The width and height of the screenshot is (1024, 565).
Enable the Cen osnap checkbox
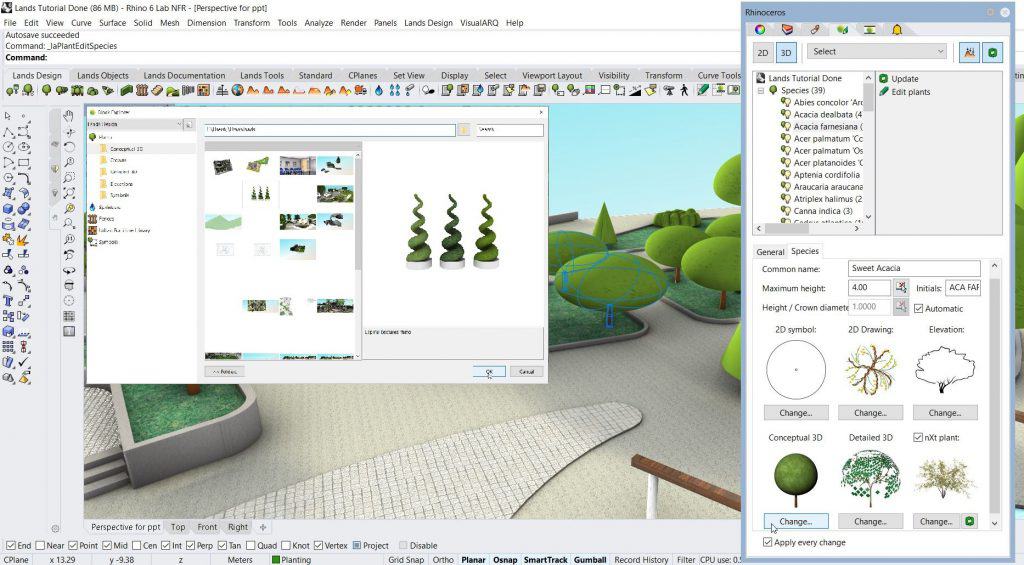(x=136, y=545)
